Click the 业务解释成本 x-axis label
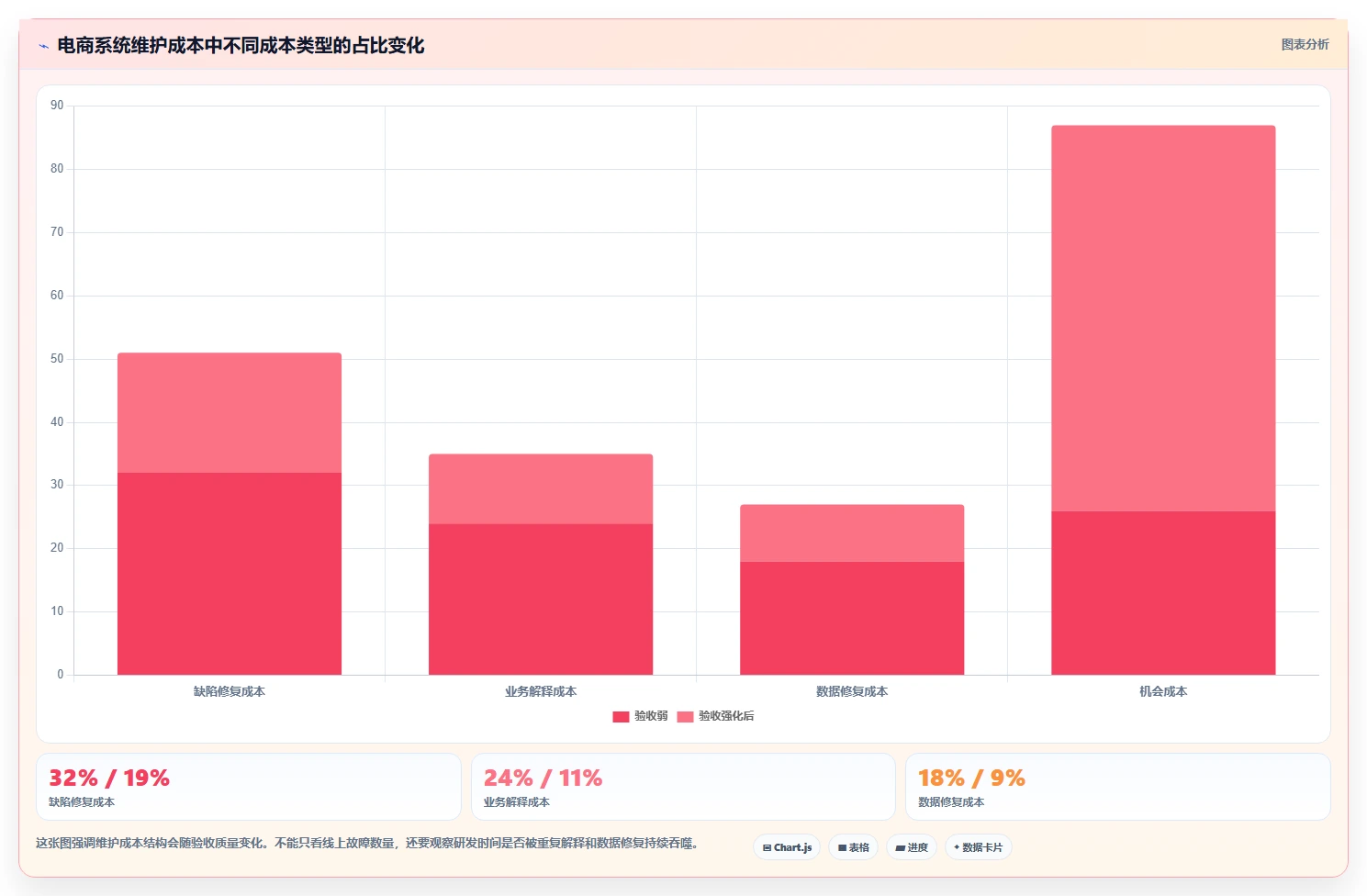This screenshot has height=896, width=1367. click(x=541, y=691)
